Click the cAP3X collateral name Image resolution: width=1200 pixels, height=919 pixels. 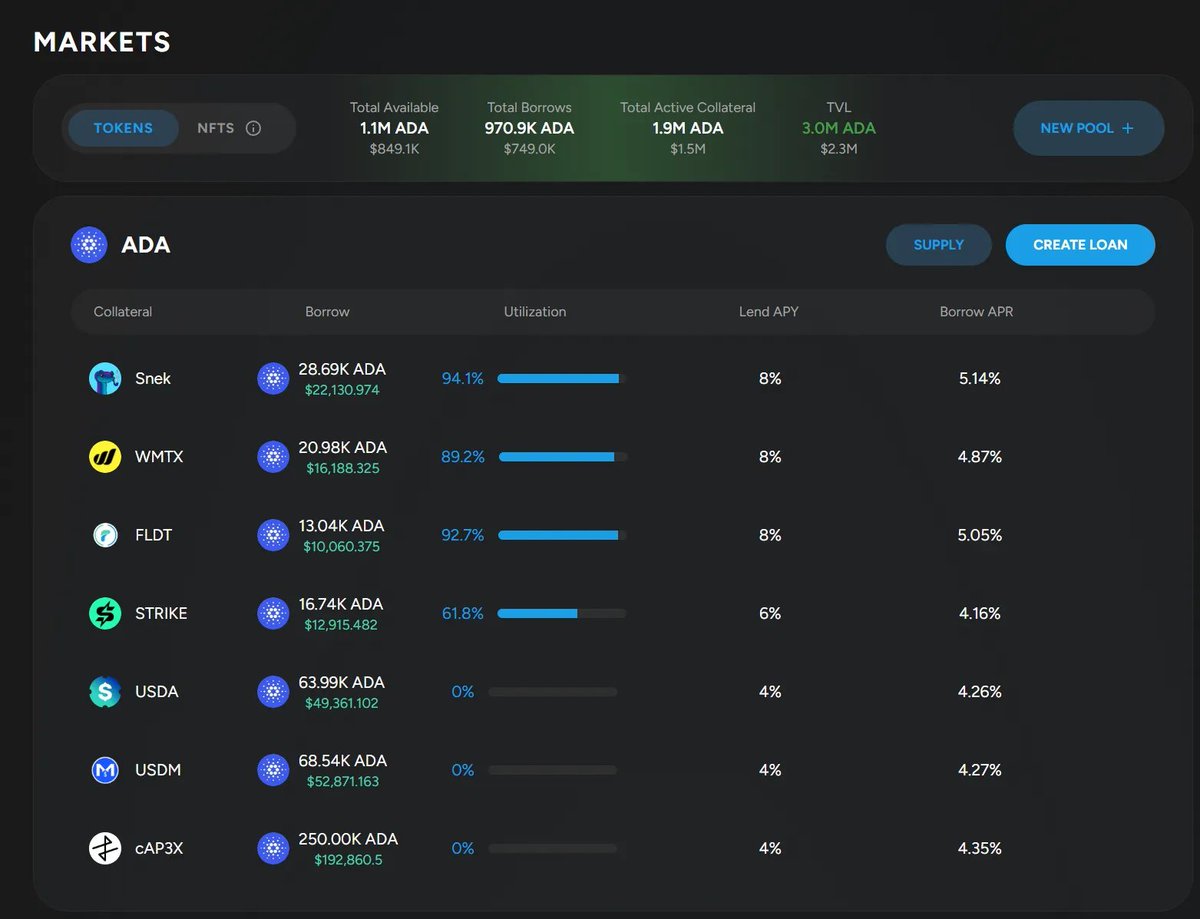click(x=159, y=848)
